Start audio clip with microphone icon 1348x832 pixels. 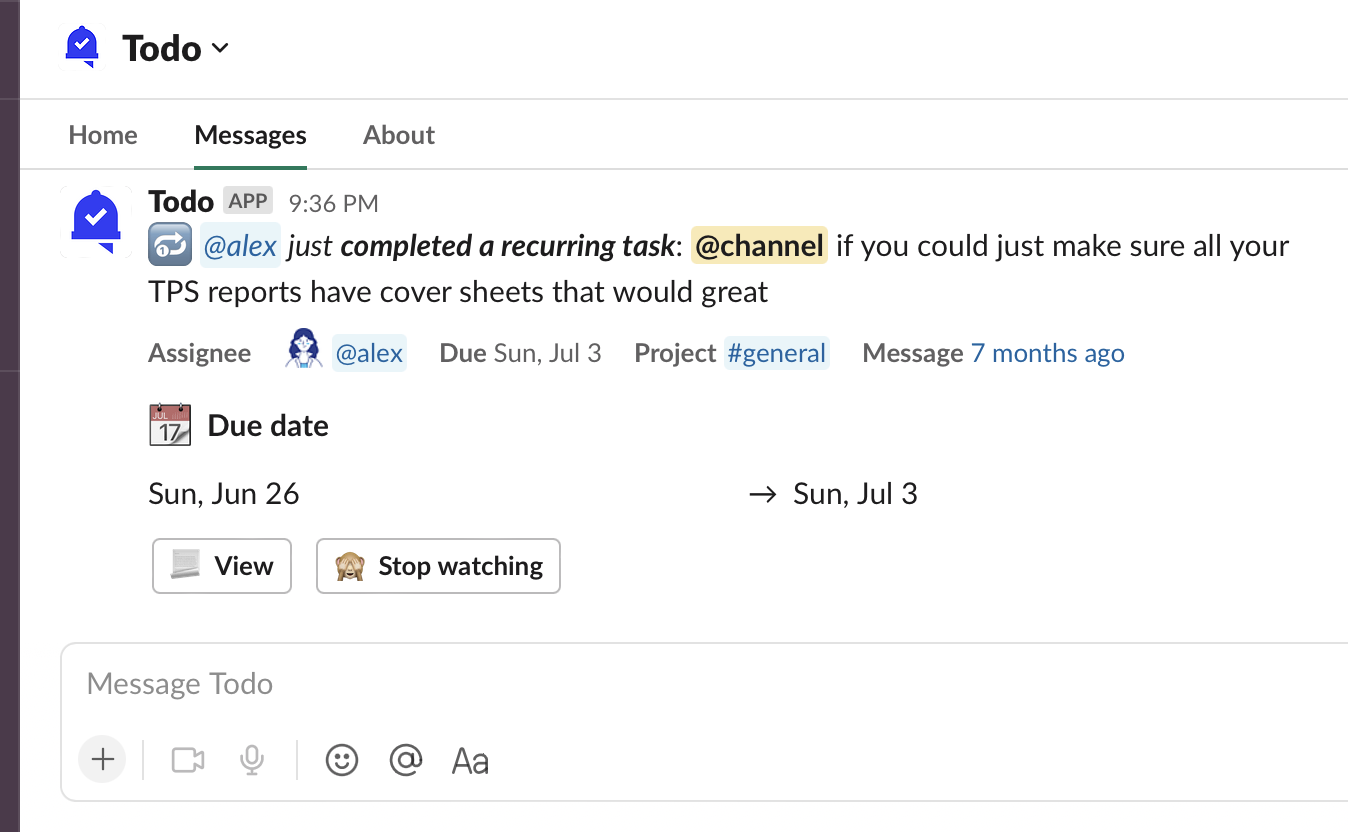point(252,761)
